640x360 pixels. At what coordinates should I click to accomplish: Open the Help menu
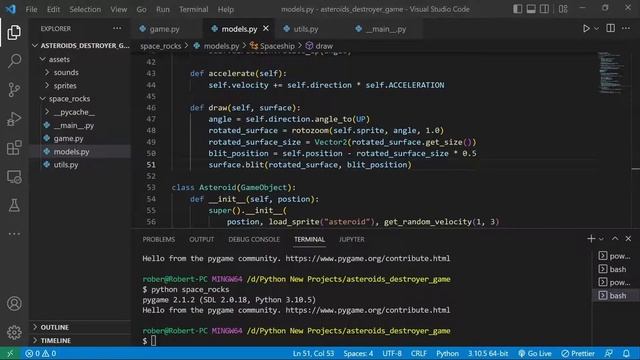click(225, 9)
